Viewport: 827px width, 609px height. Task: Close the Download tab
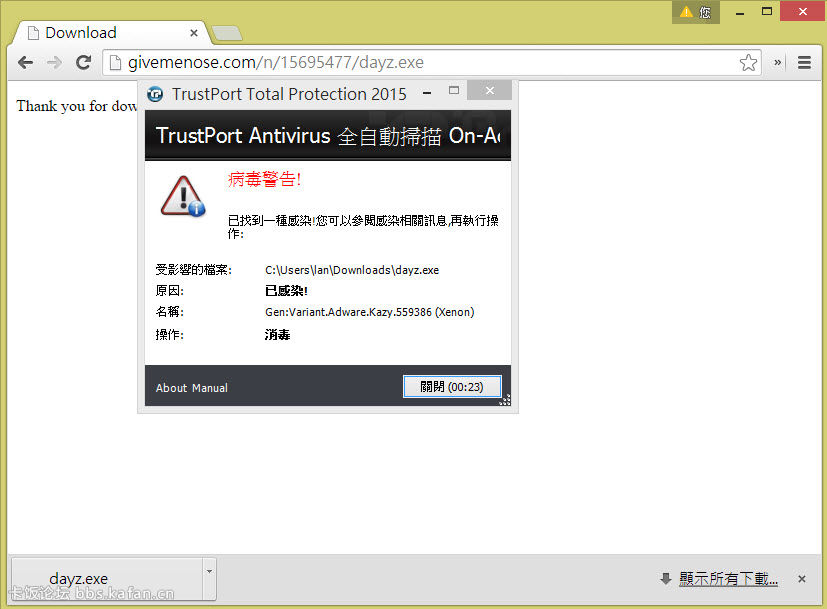pos(194,33)
